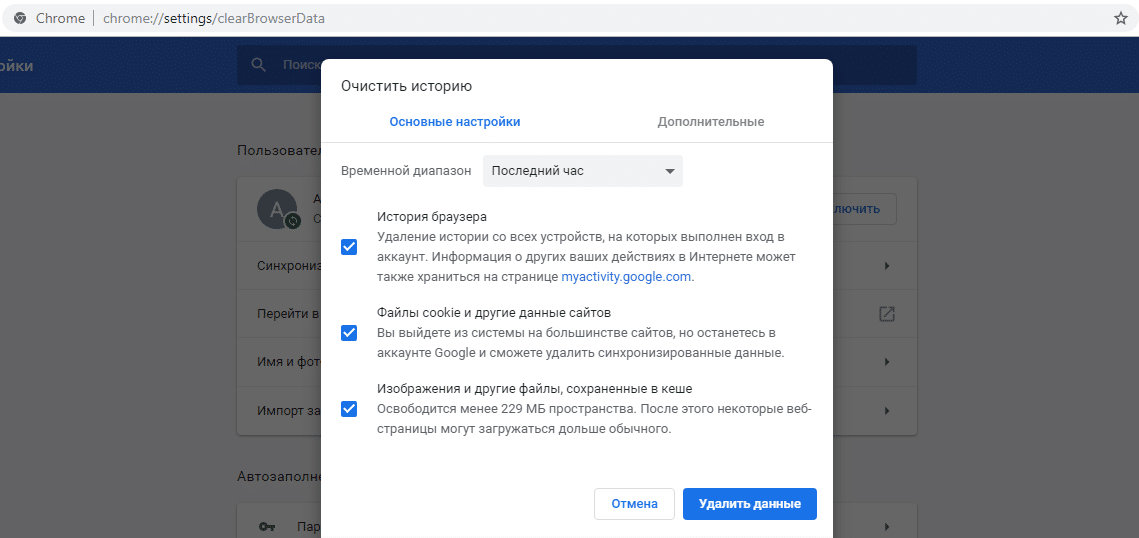Click the passwords key icon

267,526
